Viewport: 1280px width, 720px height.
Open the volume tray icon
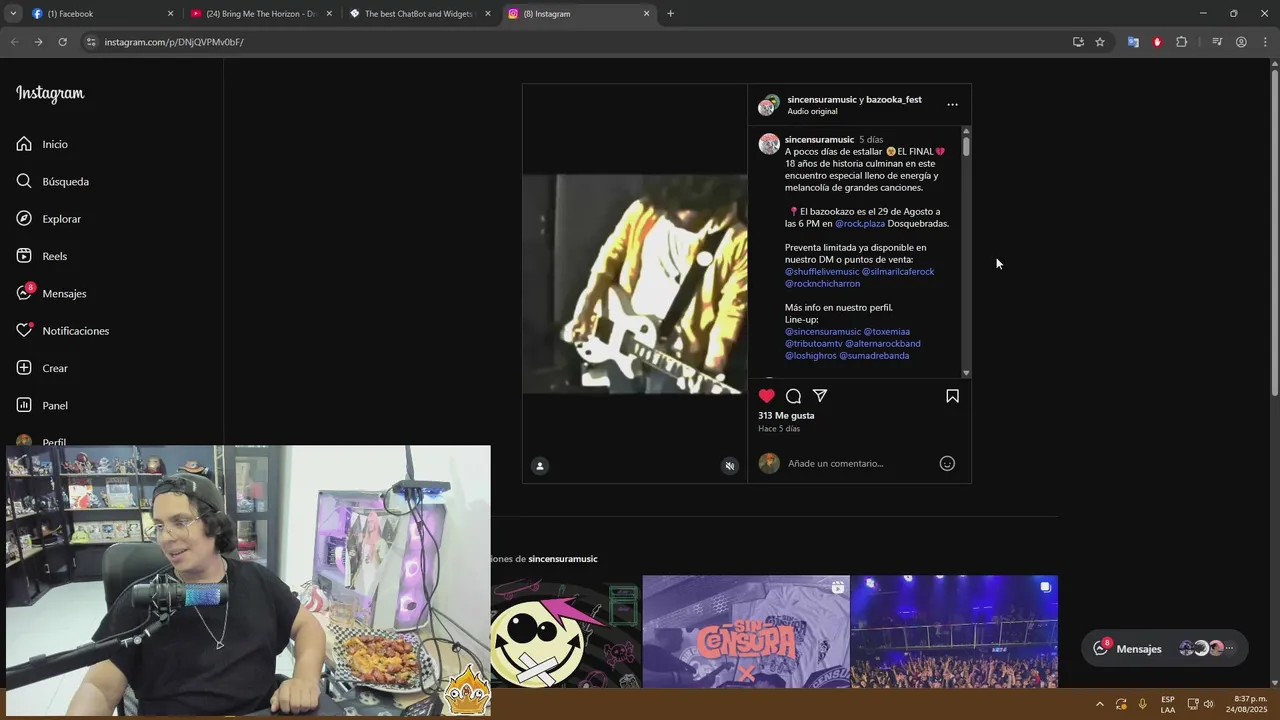[x=1209, y=704]
